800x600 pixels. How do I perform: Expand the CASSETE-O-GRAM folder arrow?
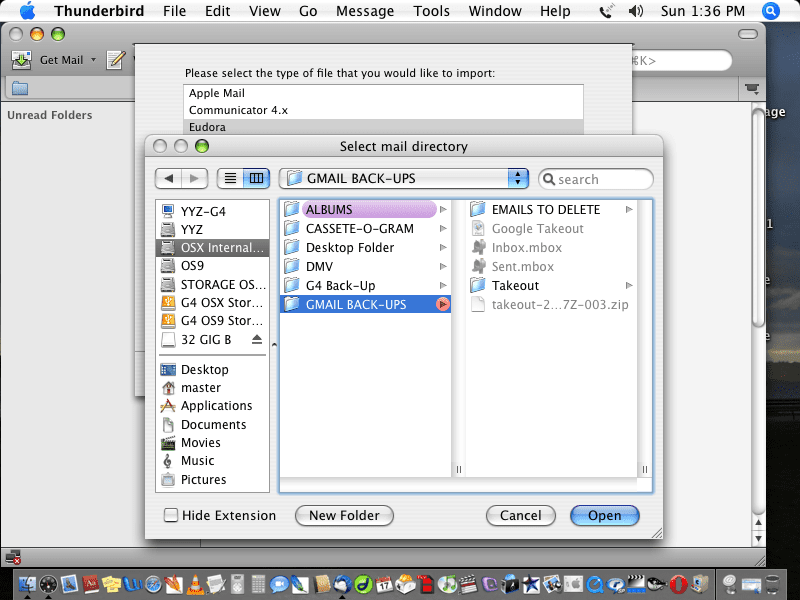tap(443, 228)
